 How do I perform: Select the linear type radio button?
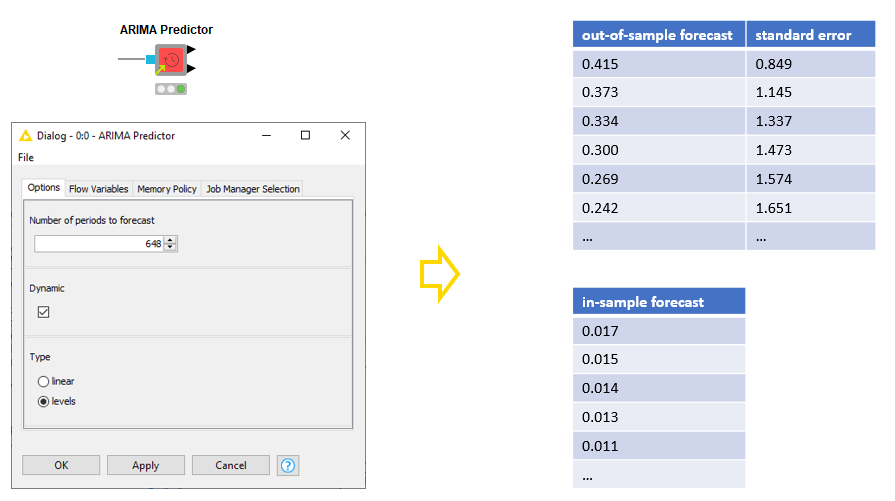point(43,381)
